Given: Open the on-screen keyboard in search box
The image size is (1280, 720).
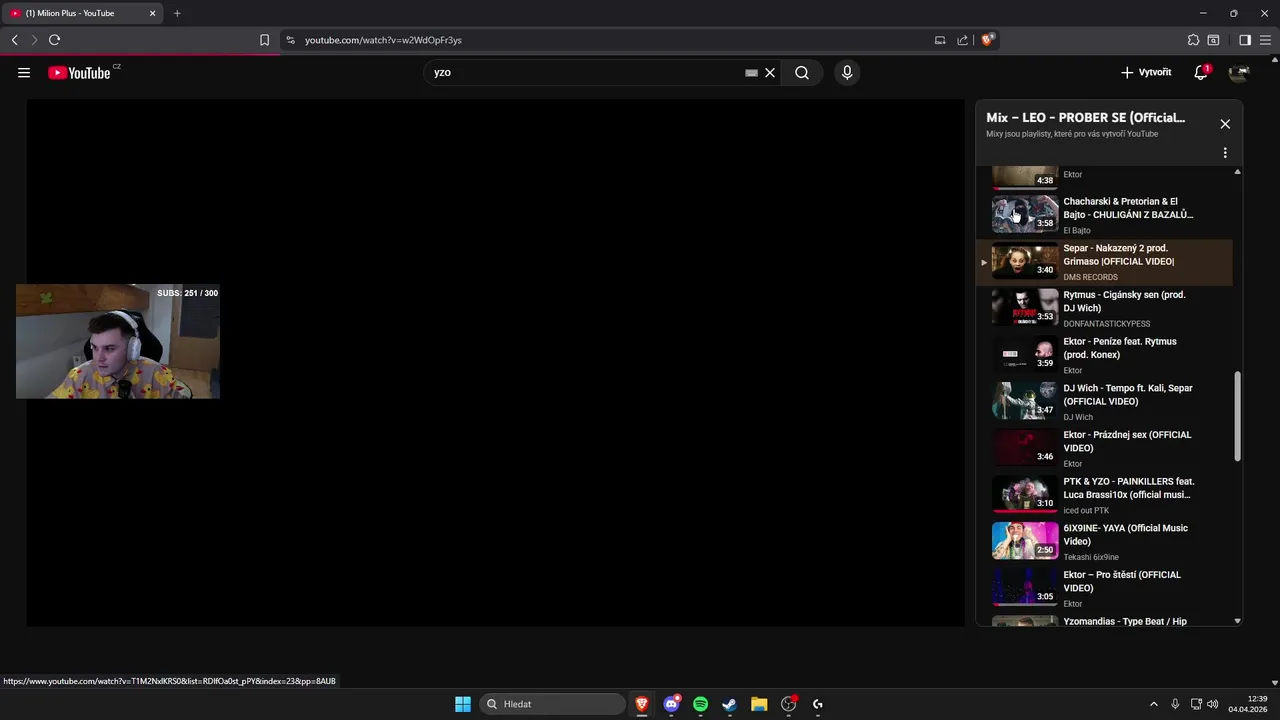Looking at the screenshot, I should [x=751, y=73].
